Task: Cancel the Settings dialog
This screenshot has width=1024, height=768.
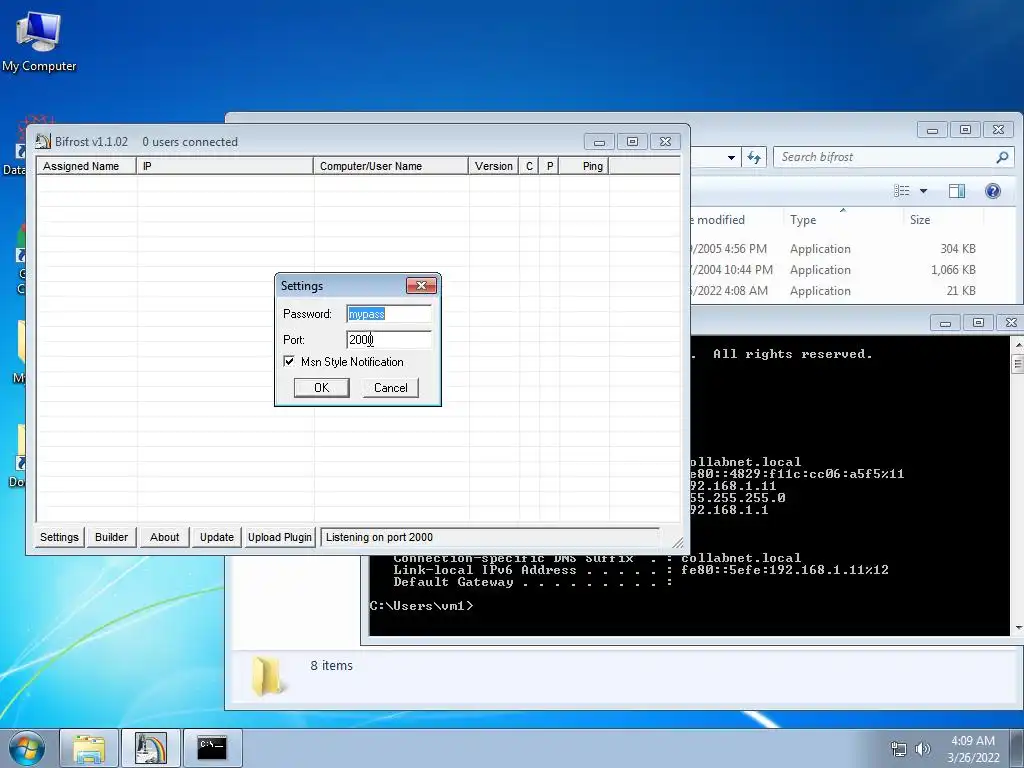Action: pos(391,388)
